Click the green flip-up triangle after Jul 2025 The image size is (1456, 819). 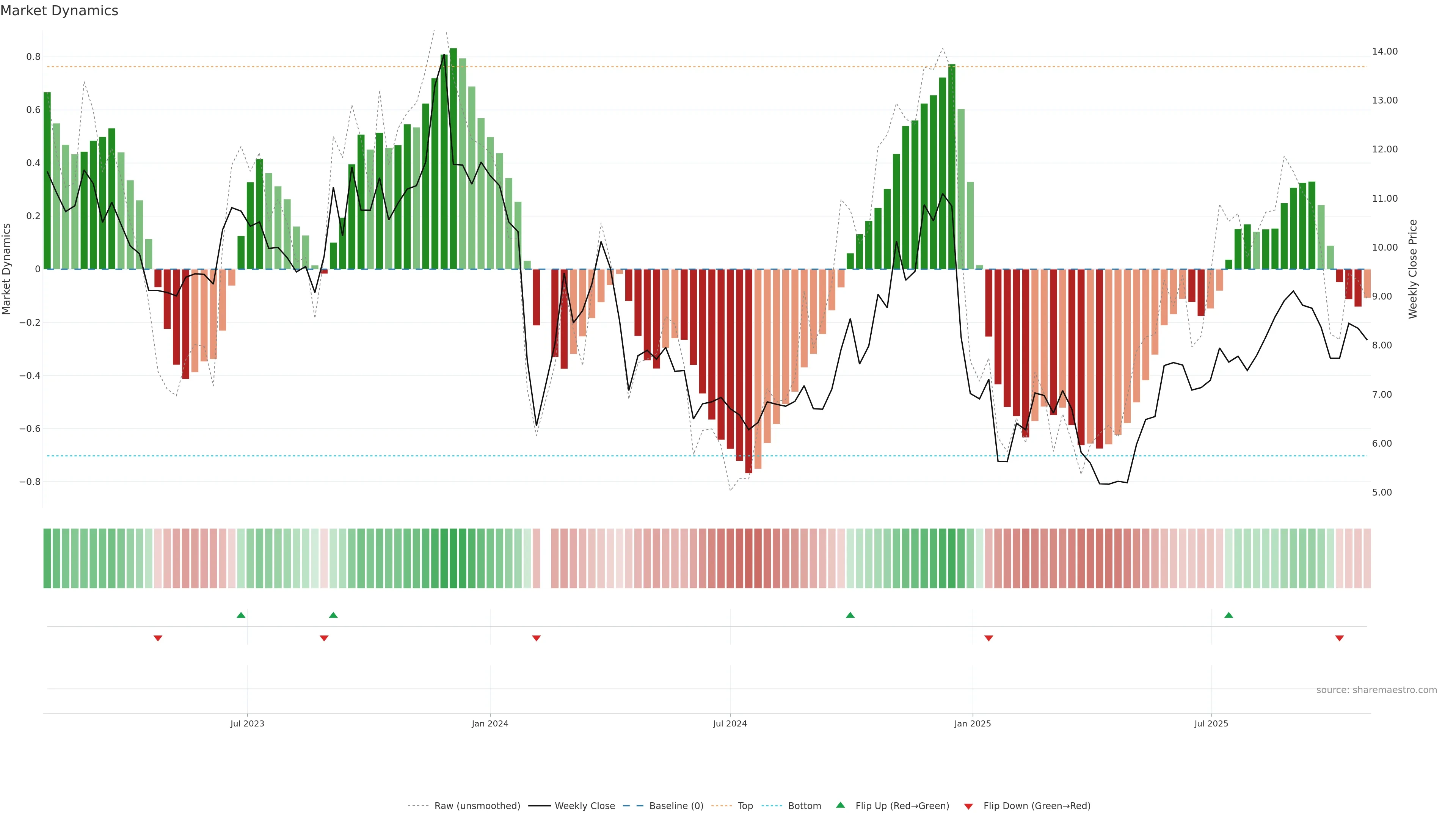(x=1228, y=615)
